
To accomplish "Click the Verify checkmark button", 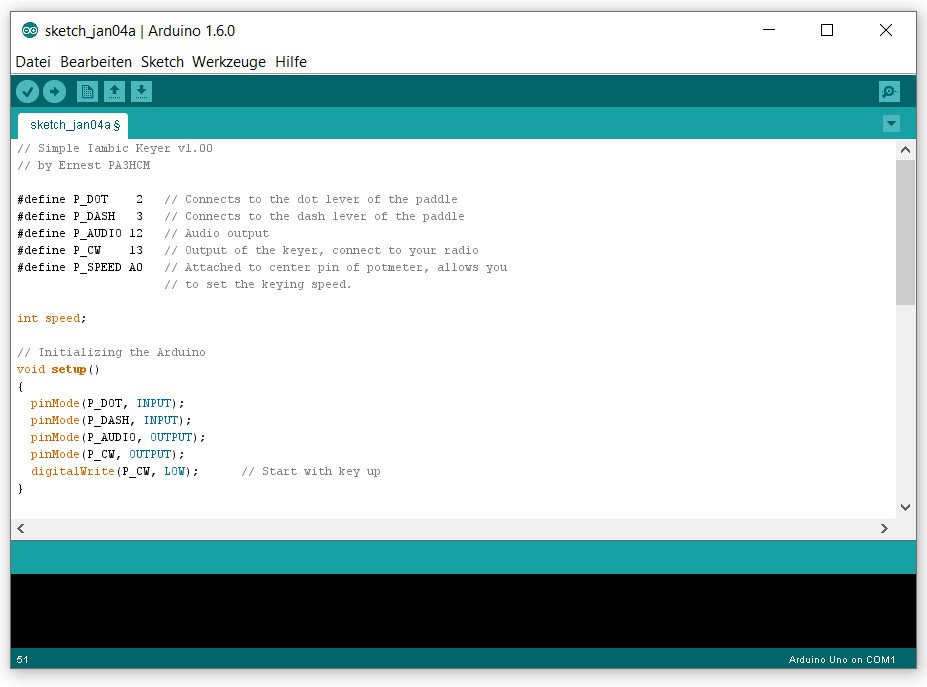I will (27, 92).
